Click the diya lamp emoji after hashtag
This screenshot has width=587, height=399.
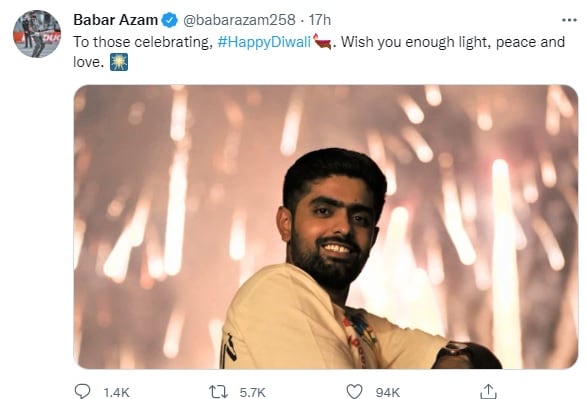(x=322, y=42)
